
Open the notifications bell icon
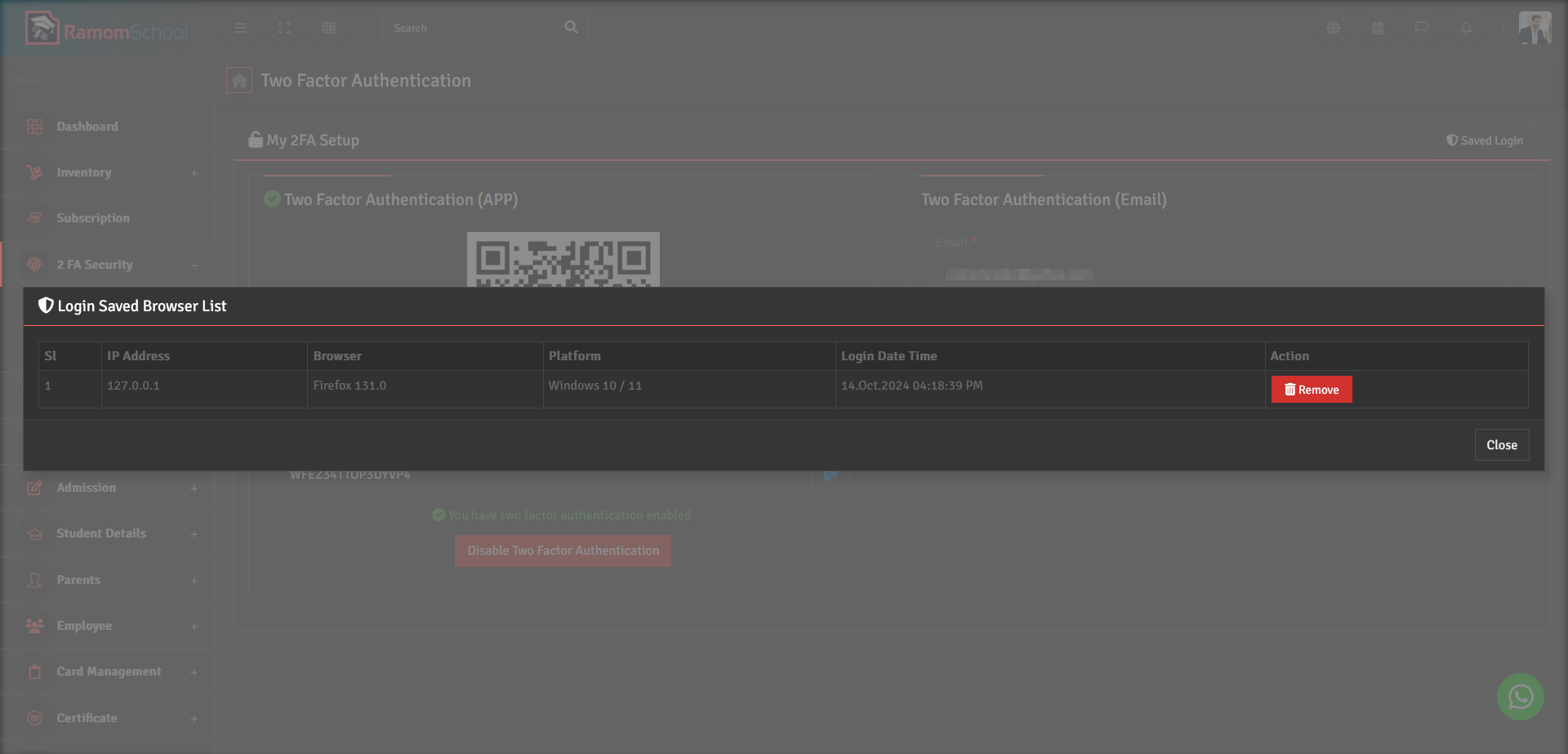[1466, 28]
